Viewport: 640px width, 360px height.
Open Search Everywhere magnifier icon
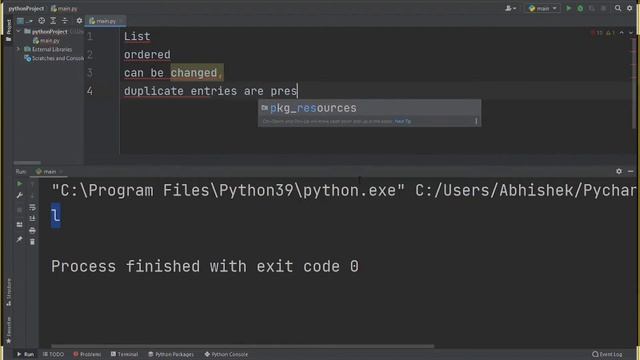click(x=618, y=8)
